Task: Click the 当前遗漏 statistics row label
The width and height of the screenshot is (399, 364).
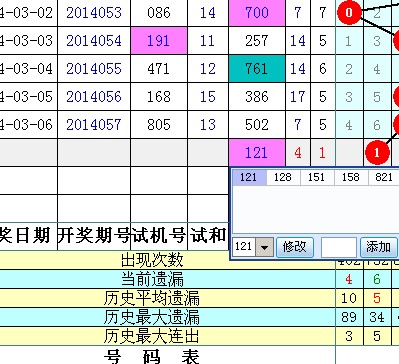Action: tap(152, 279)
